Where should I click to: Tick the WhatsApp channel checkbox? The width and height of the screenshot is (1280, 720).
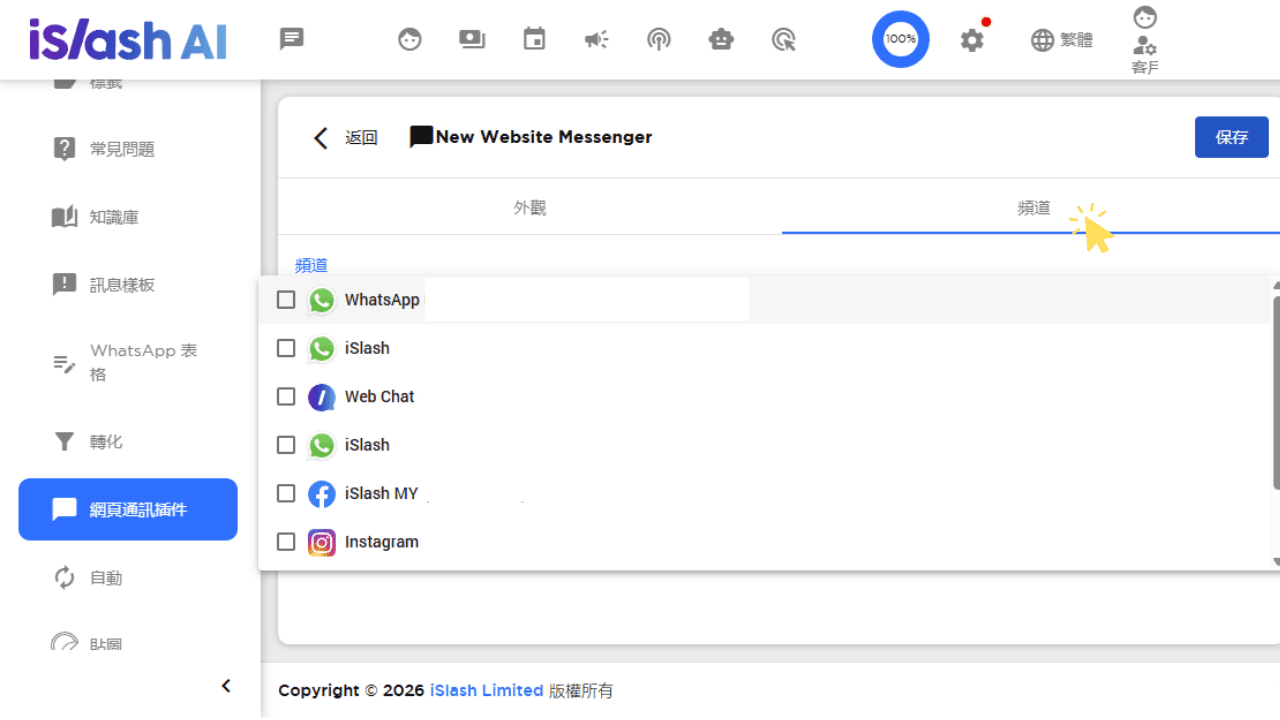click(x=286, y=300)
